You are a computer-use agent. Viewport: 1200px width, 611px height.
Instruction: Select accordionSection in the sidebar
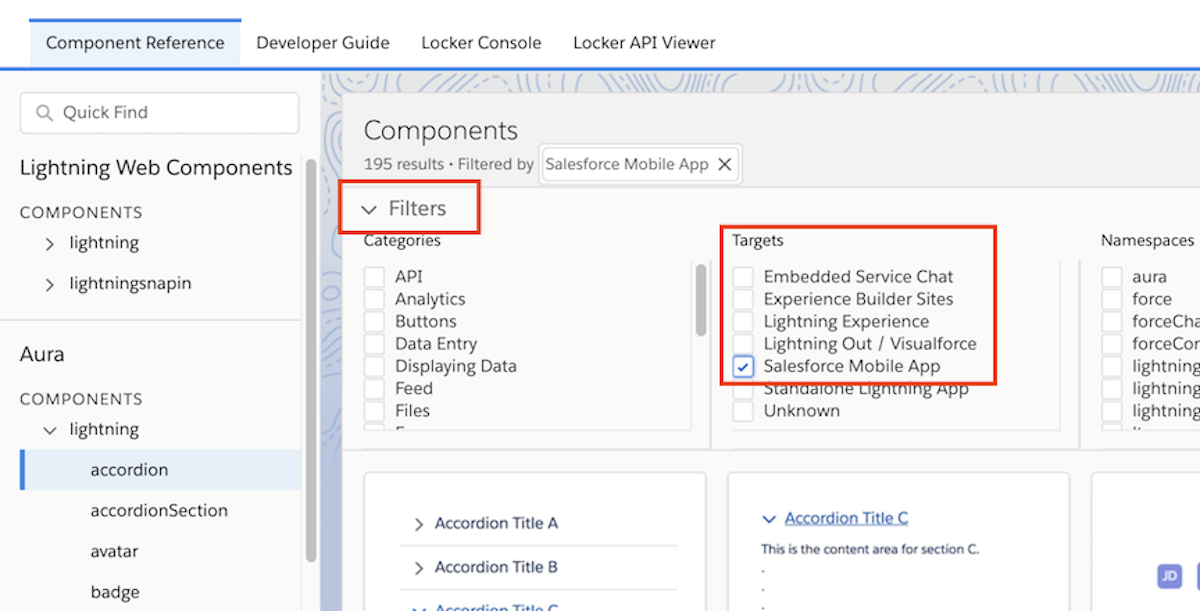click(x=159, y=511)
